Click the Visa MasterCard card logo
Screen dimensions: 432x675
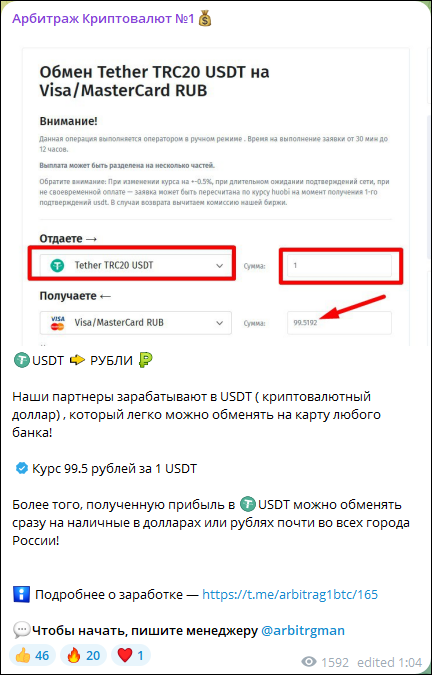(57, 323)
